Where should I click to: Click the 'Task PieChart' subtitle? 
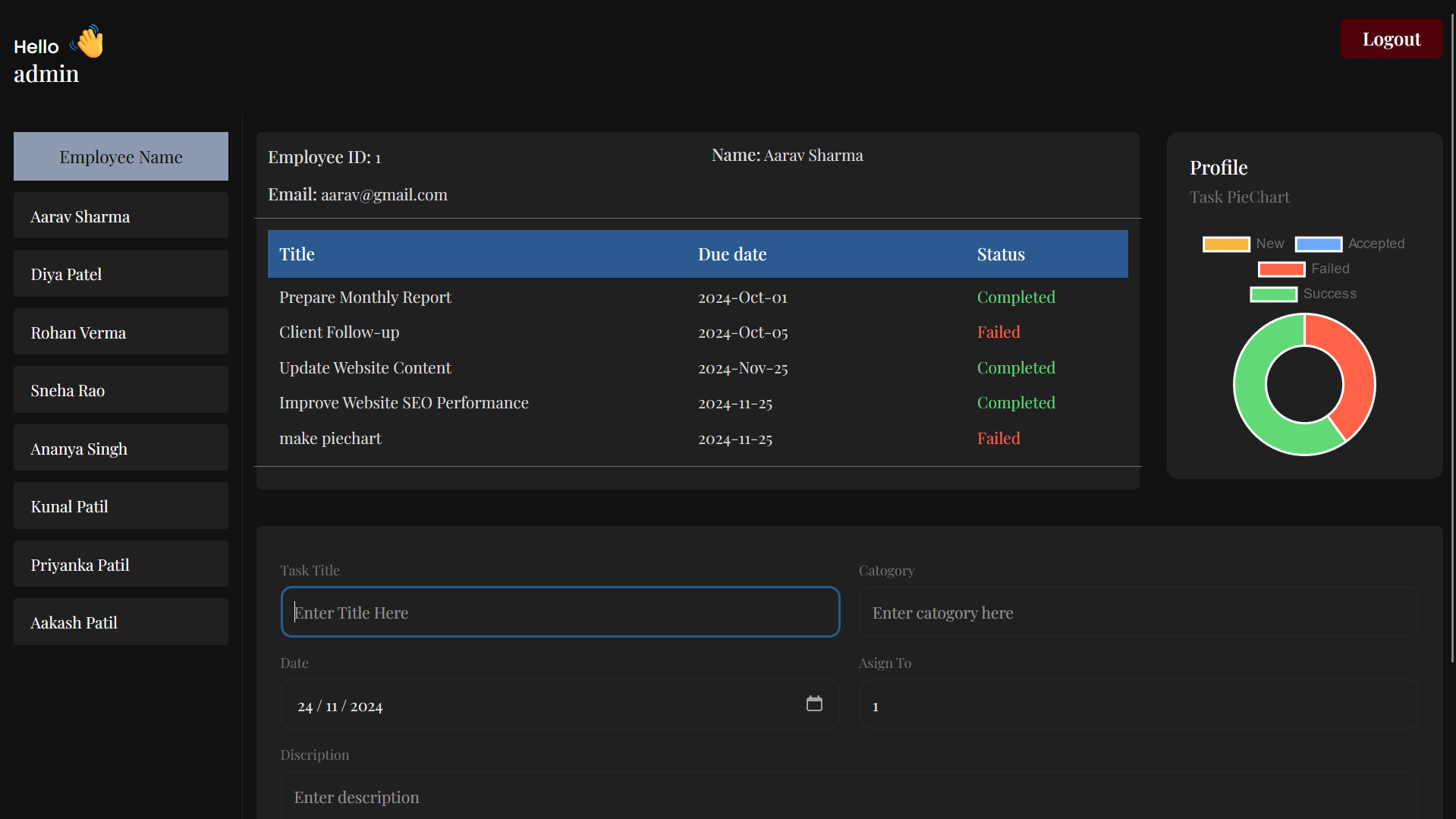(x=1239, y=197)
